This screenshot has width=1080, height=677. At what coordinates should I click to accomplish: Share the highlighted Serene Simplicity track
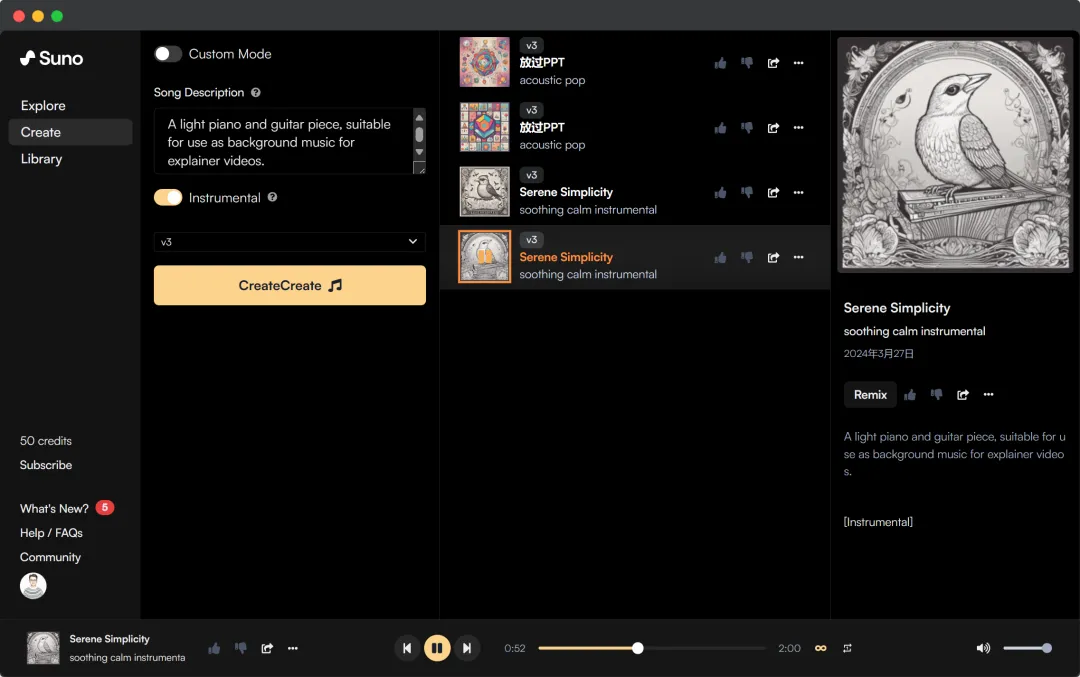click(773, 258)
